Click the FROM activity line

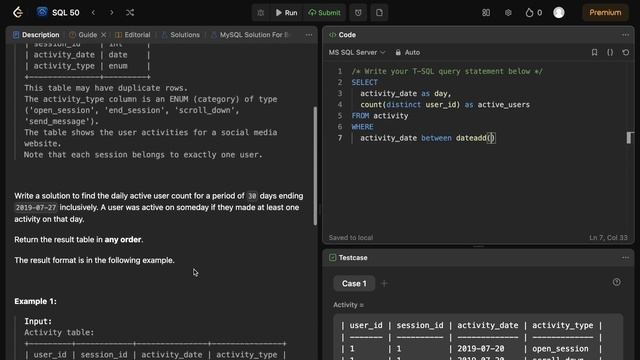click(x=380, y=116)
